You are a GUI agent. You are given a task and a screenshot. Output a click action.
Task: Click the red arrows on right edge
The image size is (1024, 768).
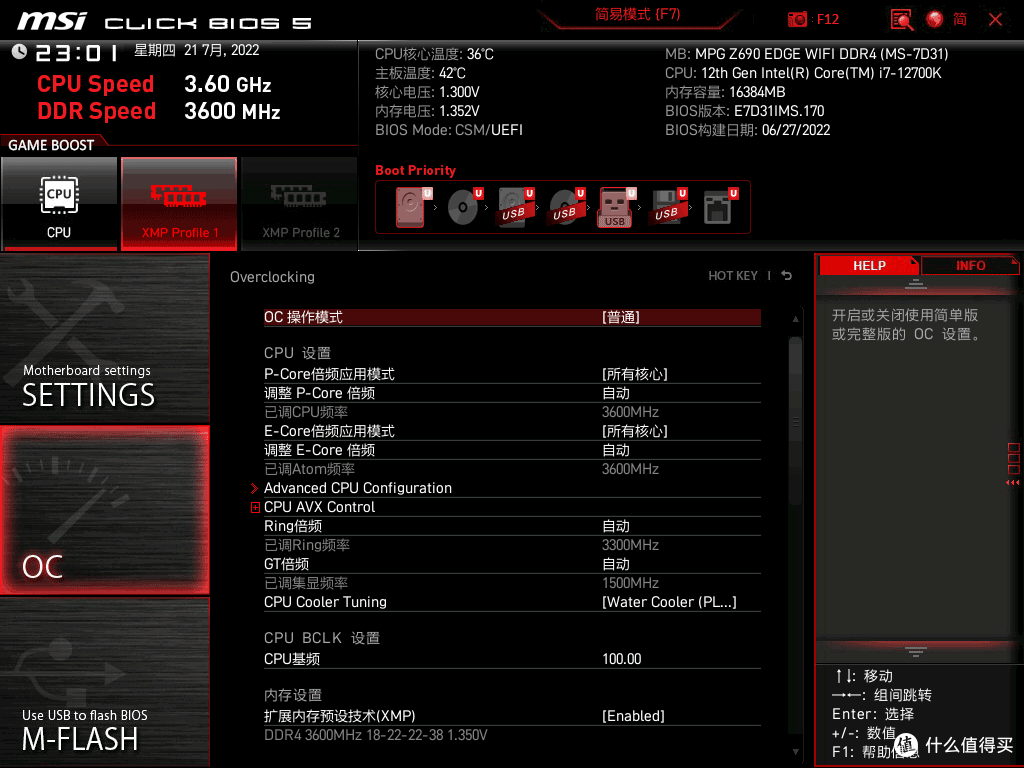pyautogui.click(x=1013, y=483)
